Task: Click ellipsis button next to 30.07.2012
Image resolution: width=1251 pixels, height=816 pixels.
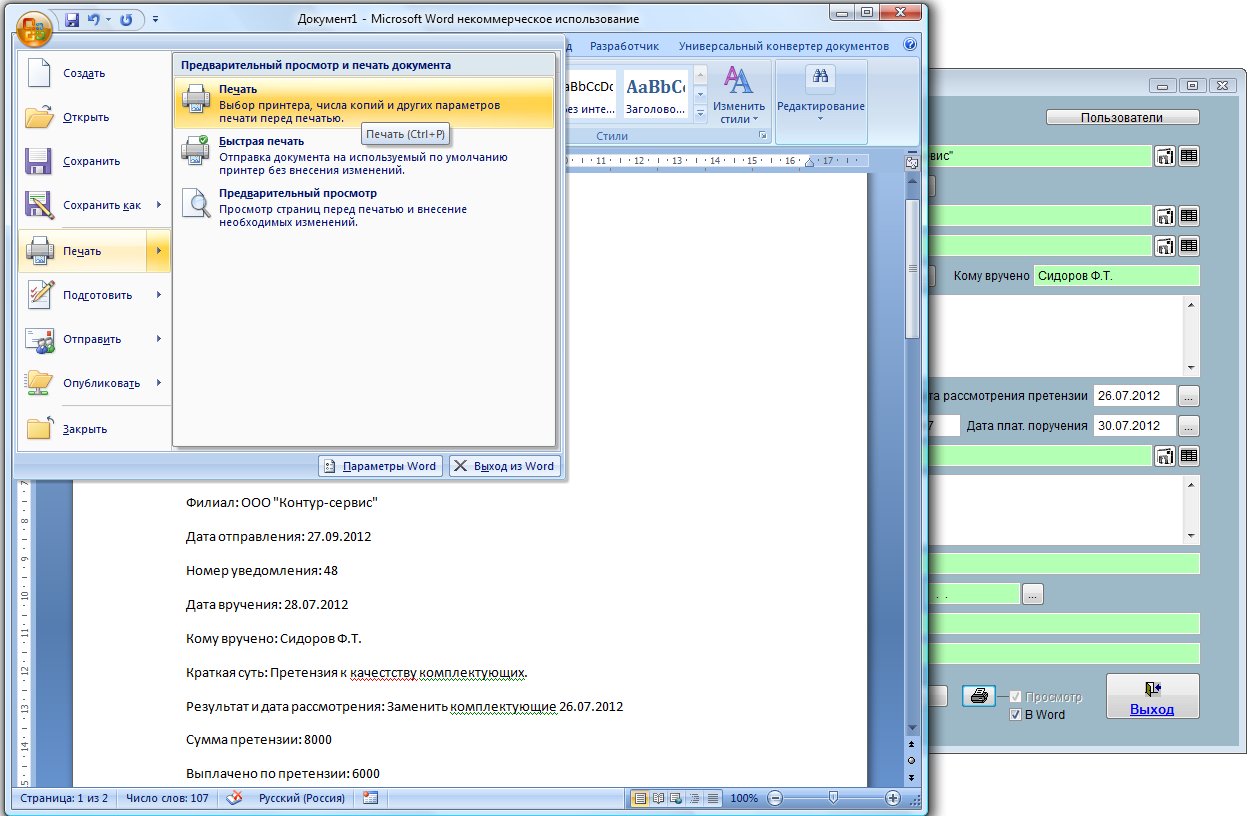Action: tap(1188, 426)
